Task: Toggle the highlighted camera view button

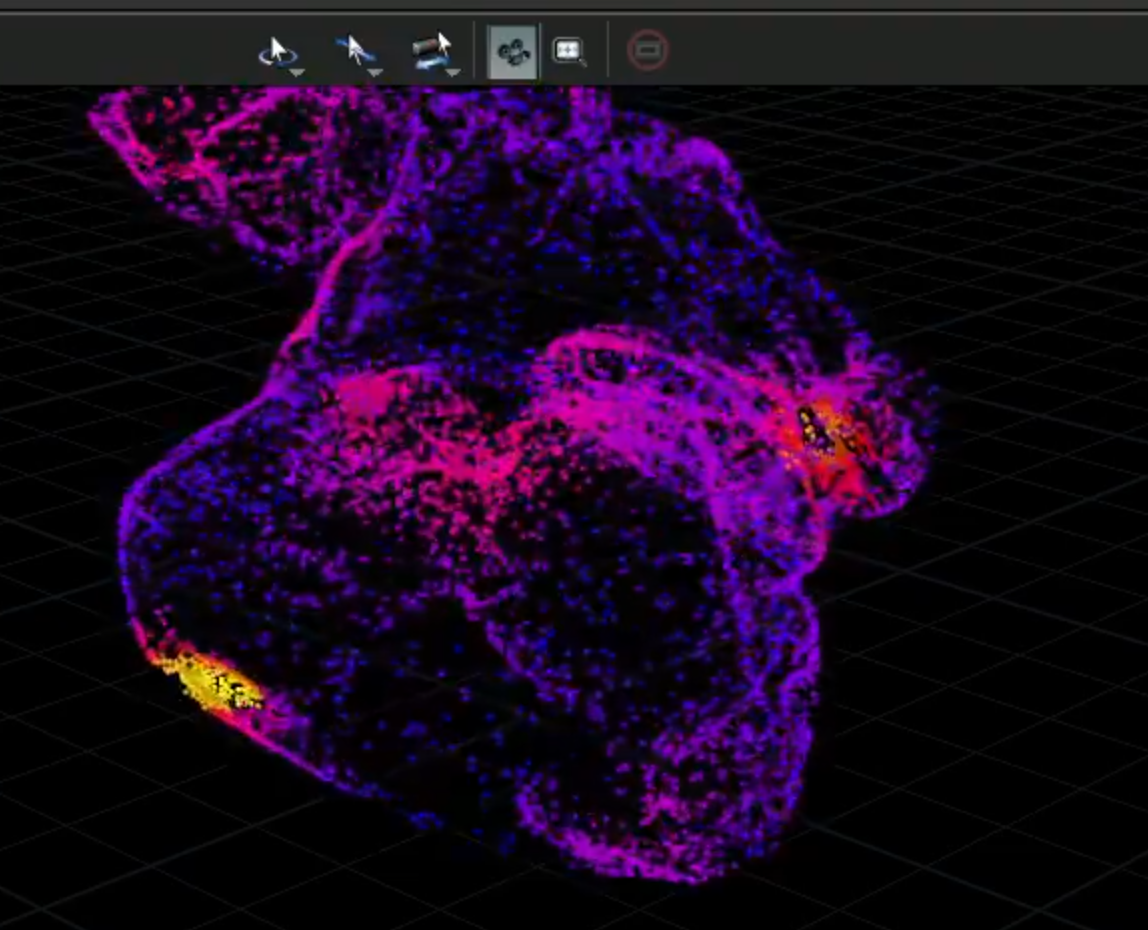Action: [x=512, y=51]
